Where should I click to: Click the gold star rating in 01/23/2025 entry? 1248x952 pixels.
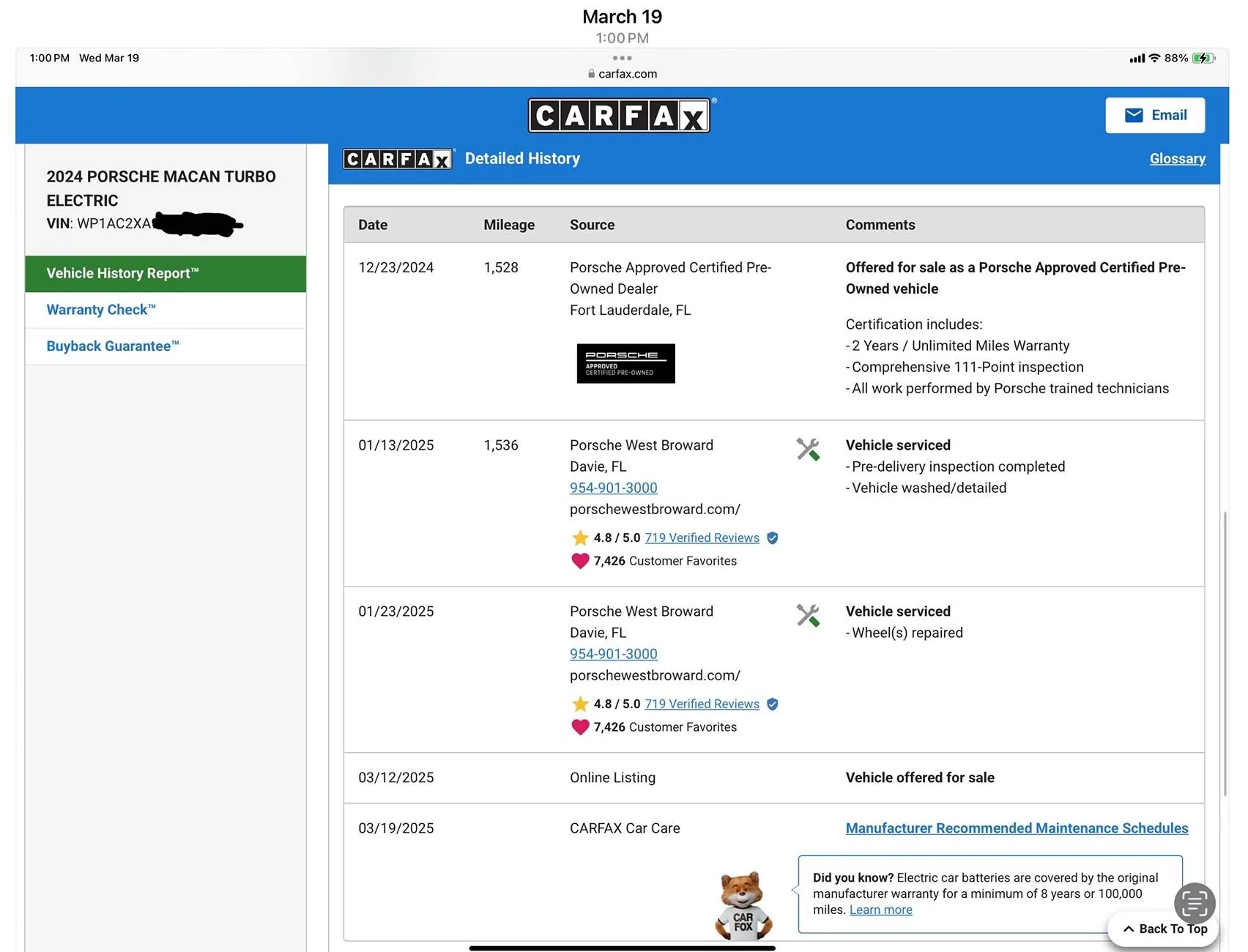click(580, 704)
